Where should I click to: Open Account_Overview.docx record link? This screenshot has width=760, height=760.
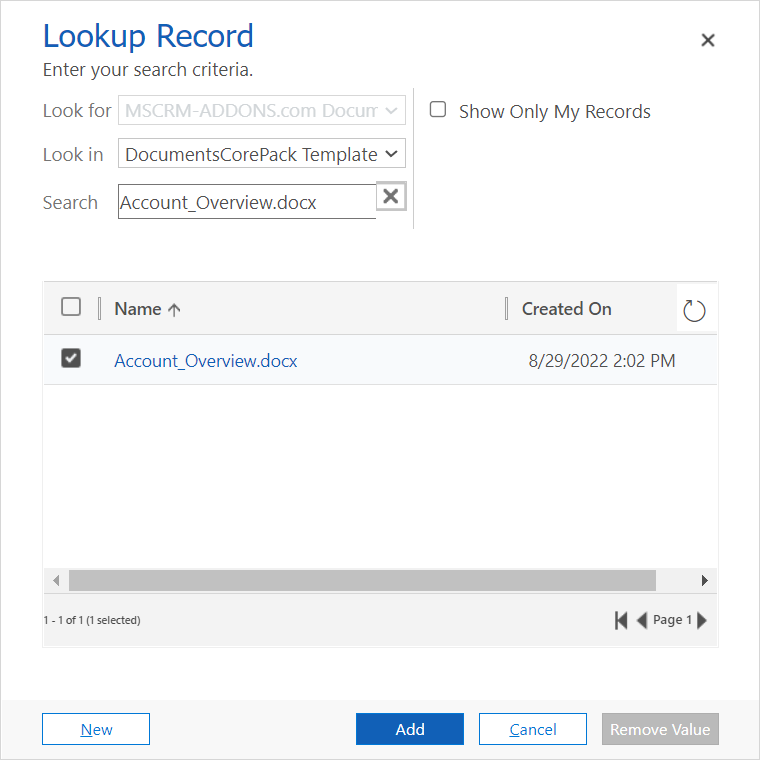206,361
